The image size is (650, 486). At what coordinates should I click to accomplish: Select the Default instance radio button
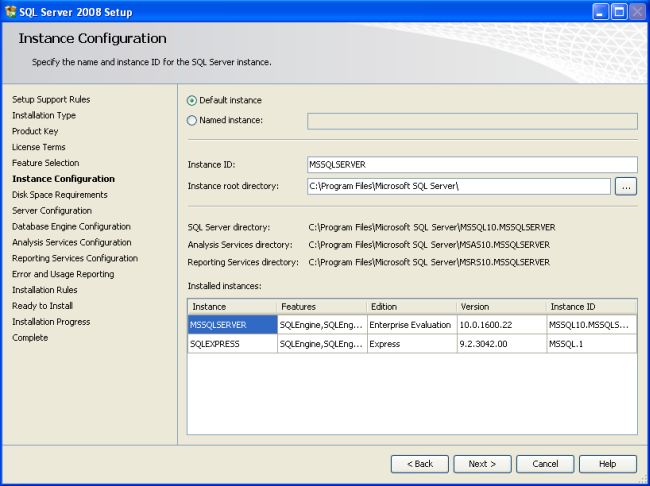point(192,100)
